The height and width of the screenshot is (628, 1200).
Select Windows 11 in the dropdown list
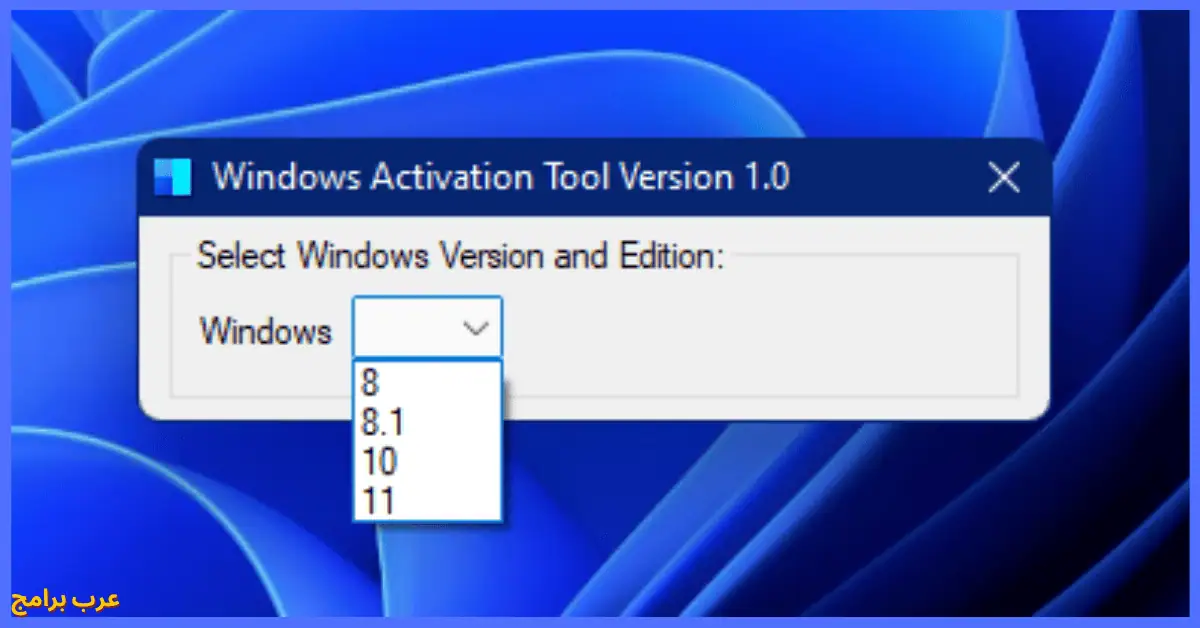pyautogui.click(x=428, y=501)
